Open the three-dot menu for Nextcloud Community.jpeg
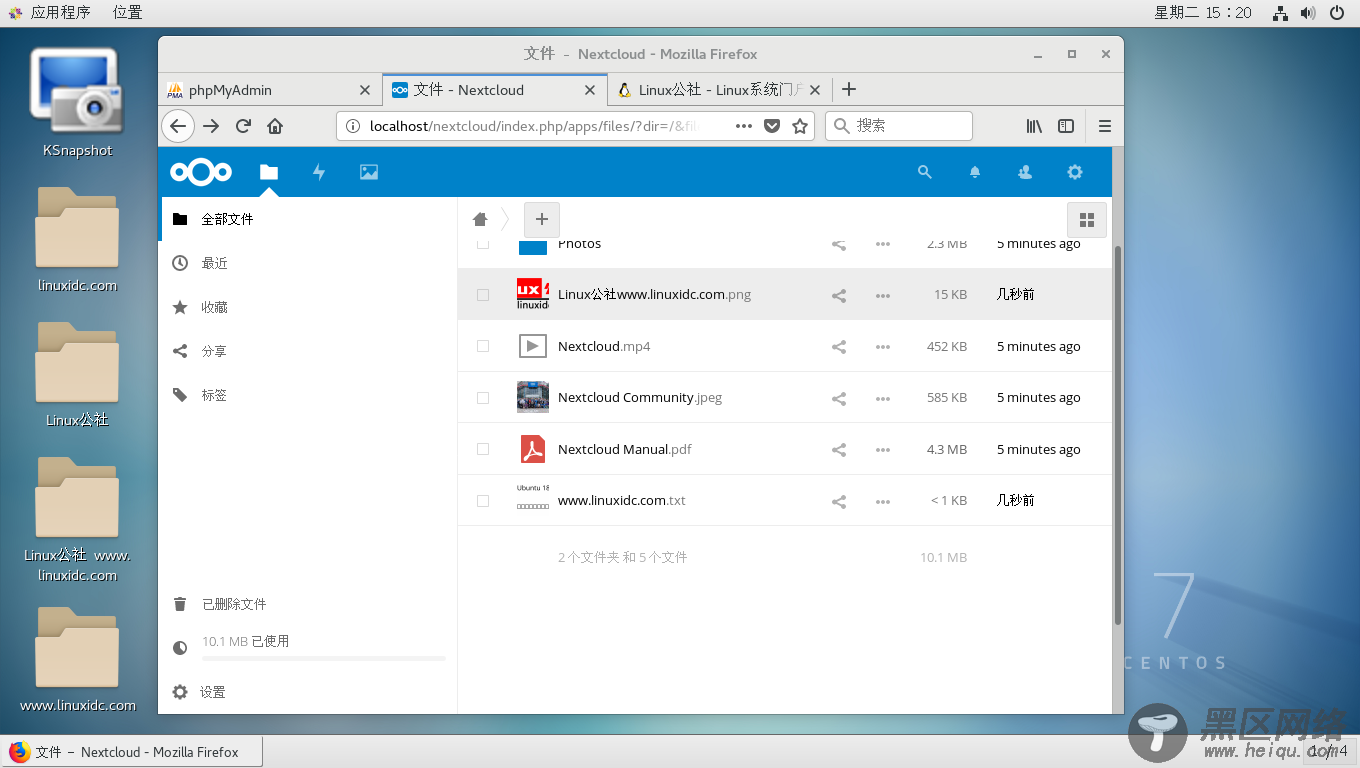Viewport: 1360px width, 768px height. click(883, 398)
